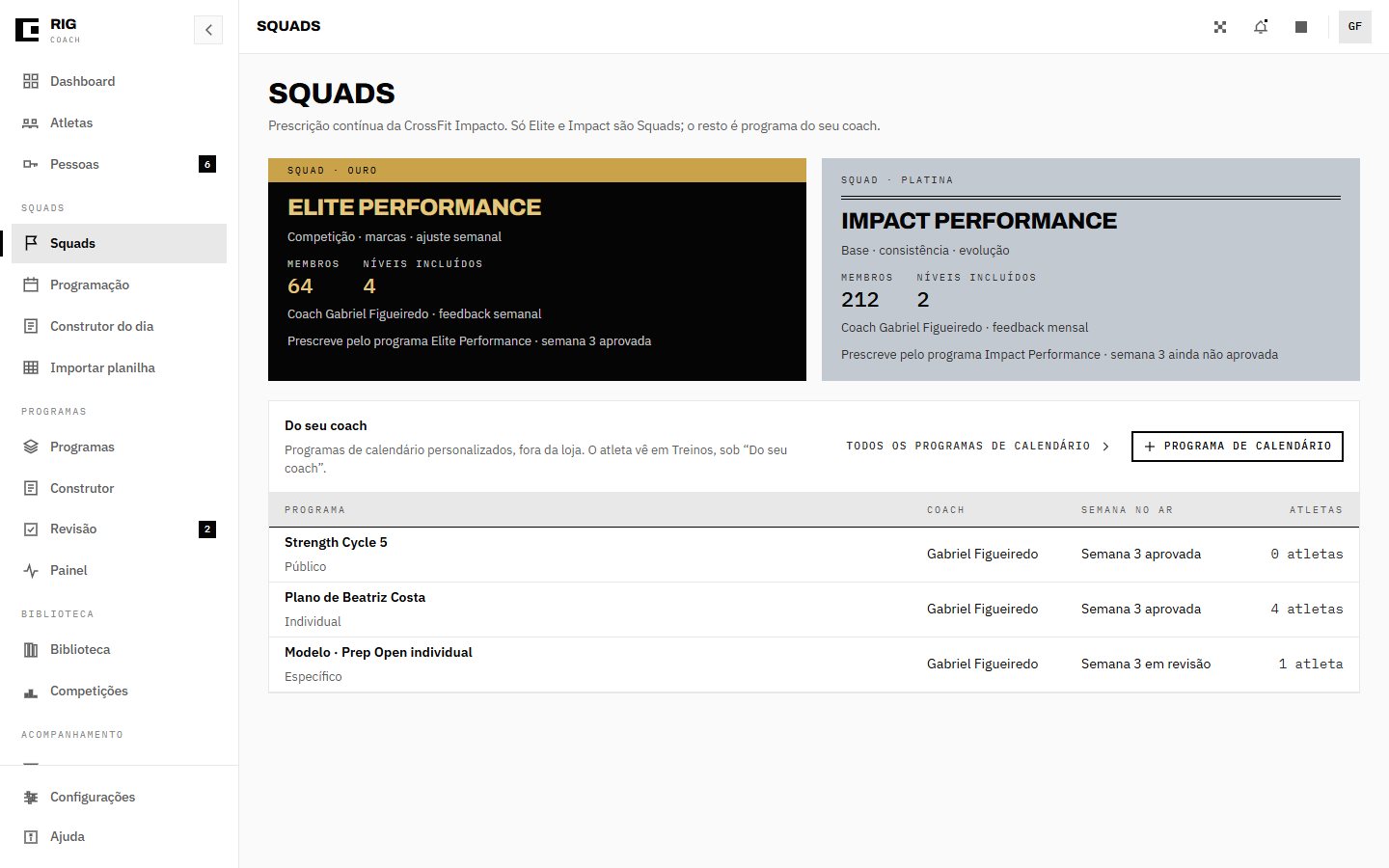Open the GF user avatar menu
The height and width of the screenshot is (868, 1389).
coord(1355,27)
